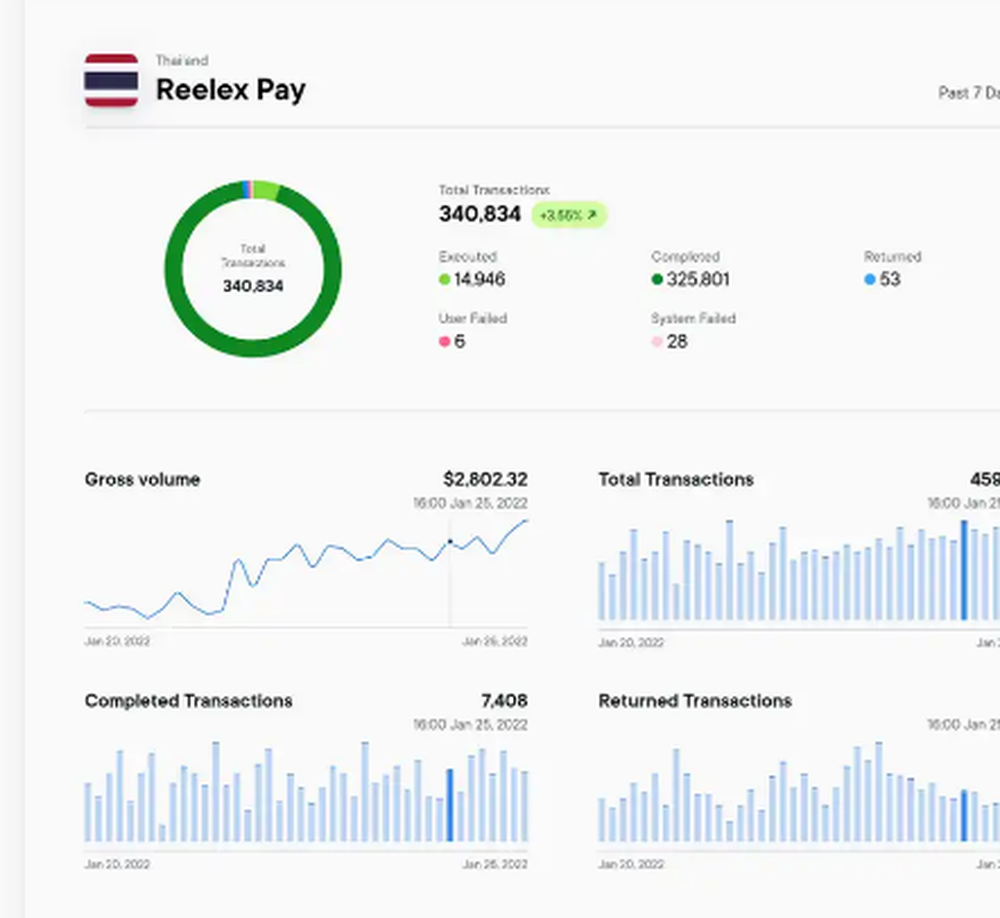1000x918 pixels.
Task: Click the donut chart total 340,834
Action: click(x=253, y=286)
